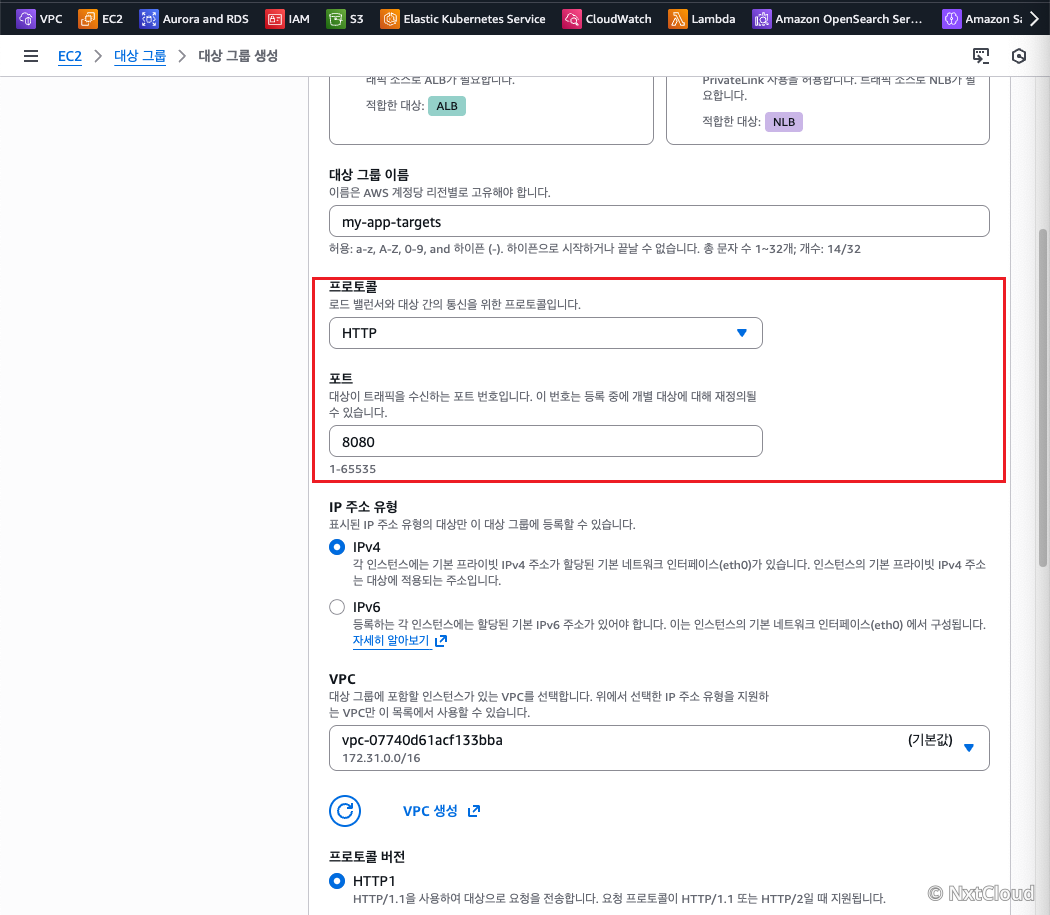Open Lambda from the favorites bar

(713, 19)
